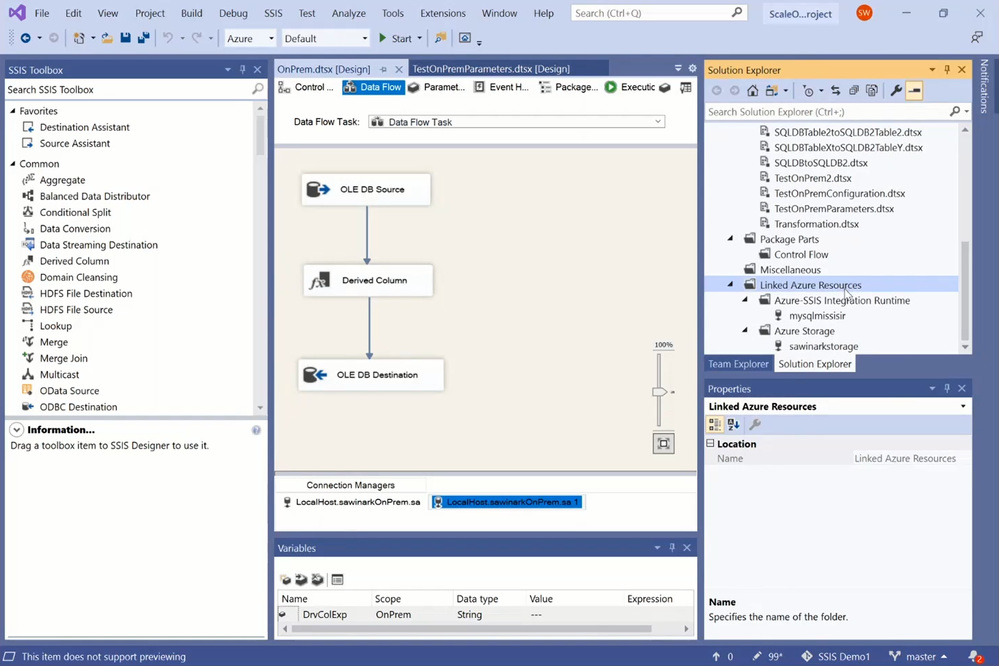Image resolution: width=999 pixels, height=666 pixels.
Task: Toggle Preview Selected Items button
Action: point(914,90)
